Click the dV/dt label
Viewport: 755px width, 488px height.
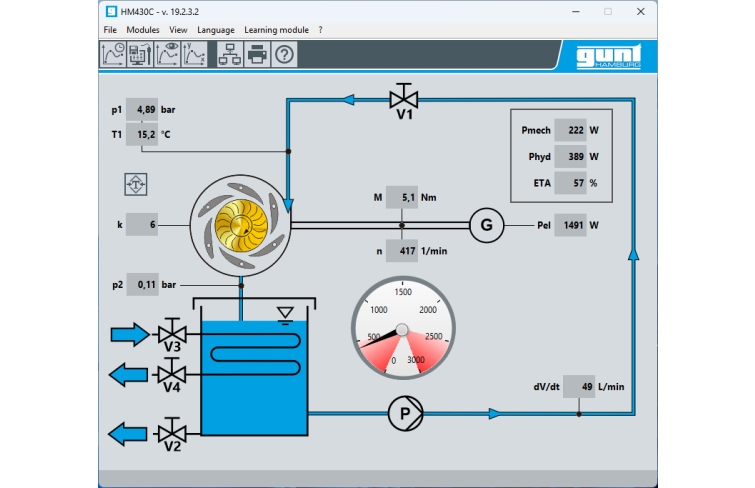pyautogui.click(x=547, y=386)
